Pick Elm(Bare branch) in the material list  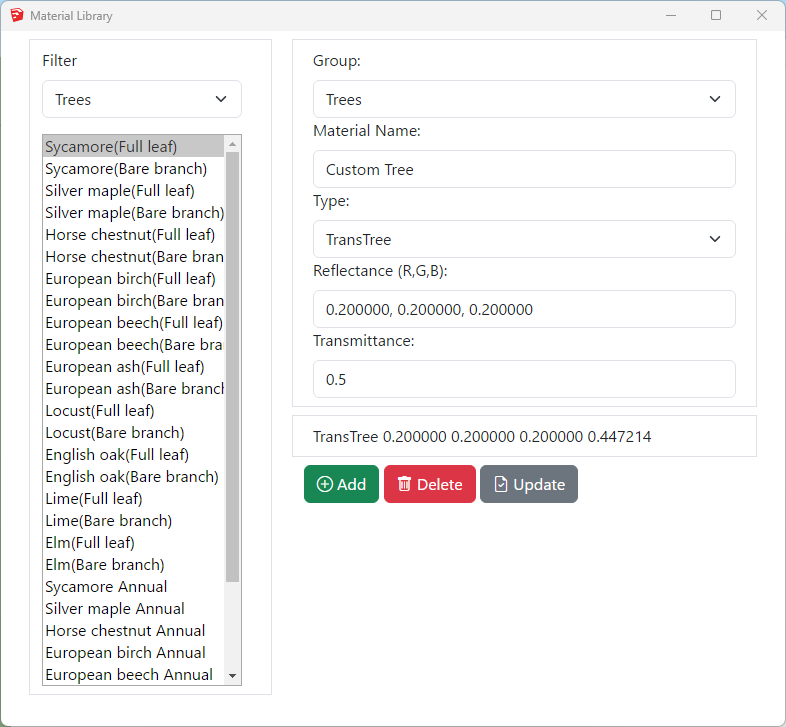(x=105, y=564)
